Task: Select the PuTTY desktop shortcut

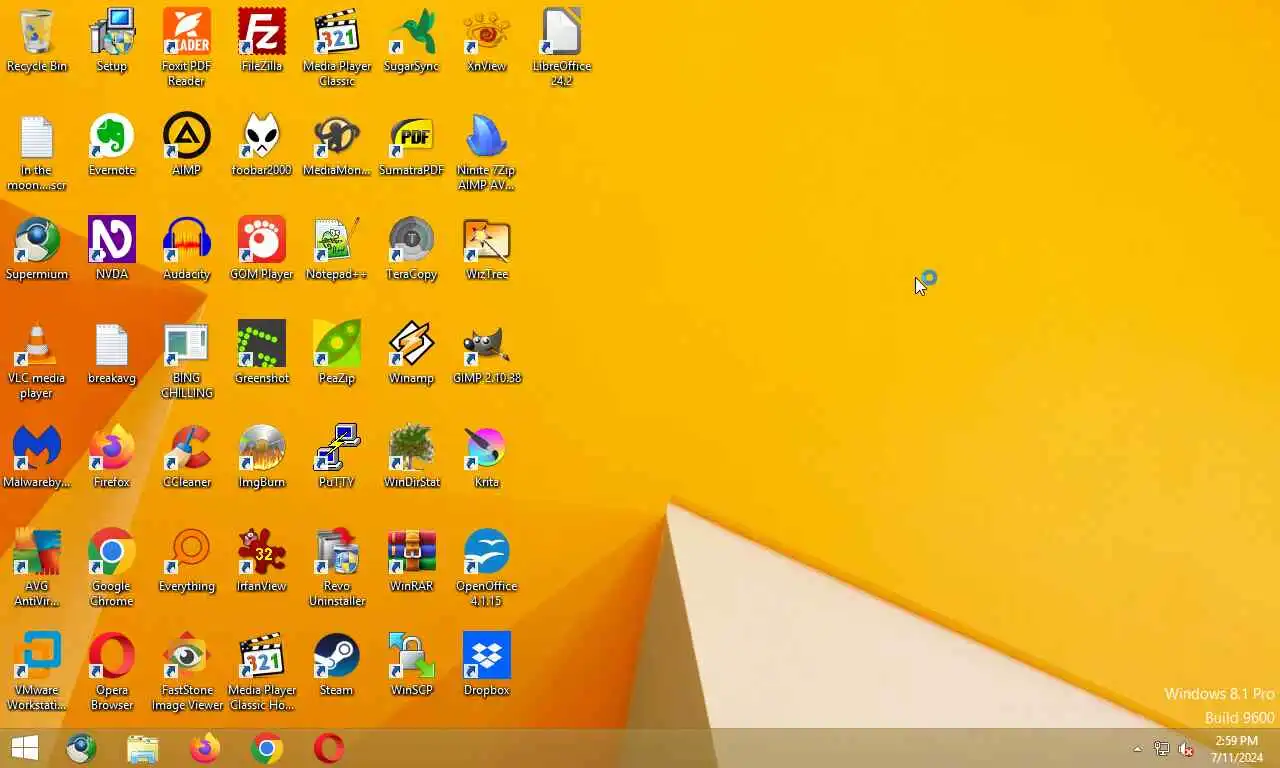Action: click(337, 457)
